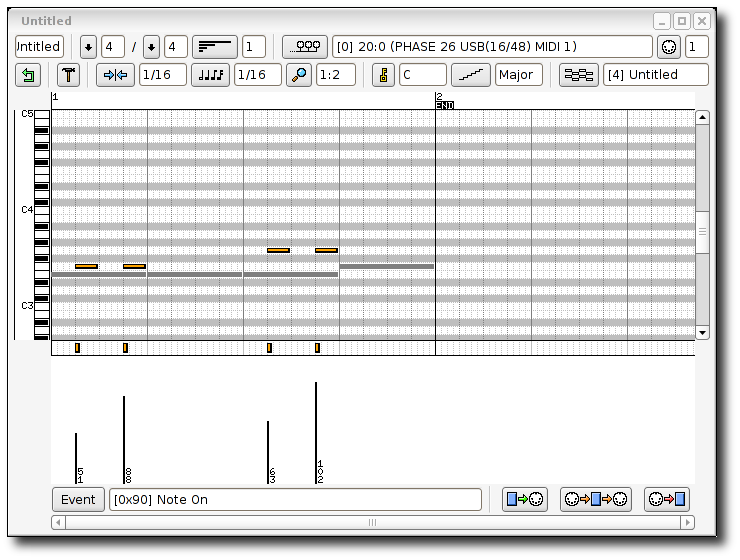
Task: Click the sequence length value 1
Action: tap(254, 47)
